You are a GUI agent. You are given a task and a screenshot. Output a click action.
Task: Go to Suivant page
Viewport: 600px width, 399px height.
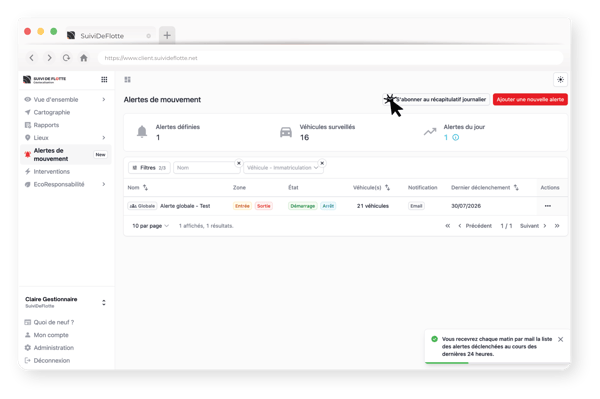coord(533,226)
